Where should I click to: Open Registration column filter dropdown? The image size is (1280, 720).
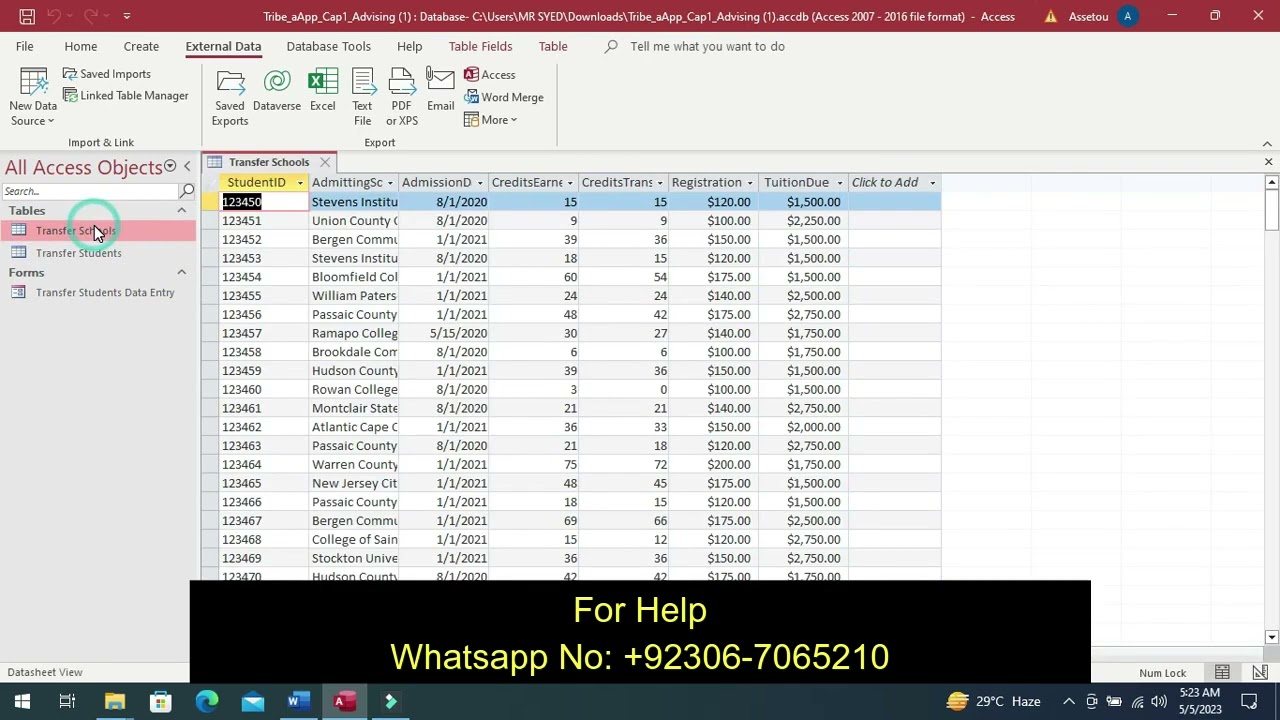pos(750,183)
